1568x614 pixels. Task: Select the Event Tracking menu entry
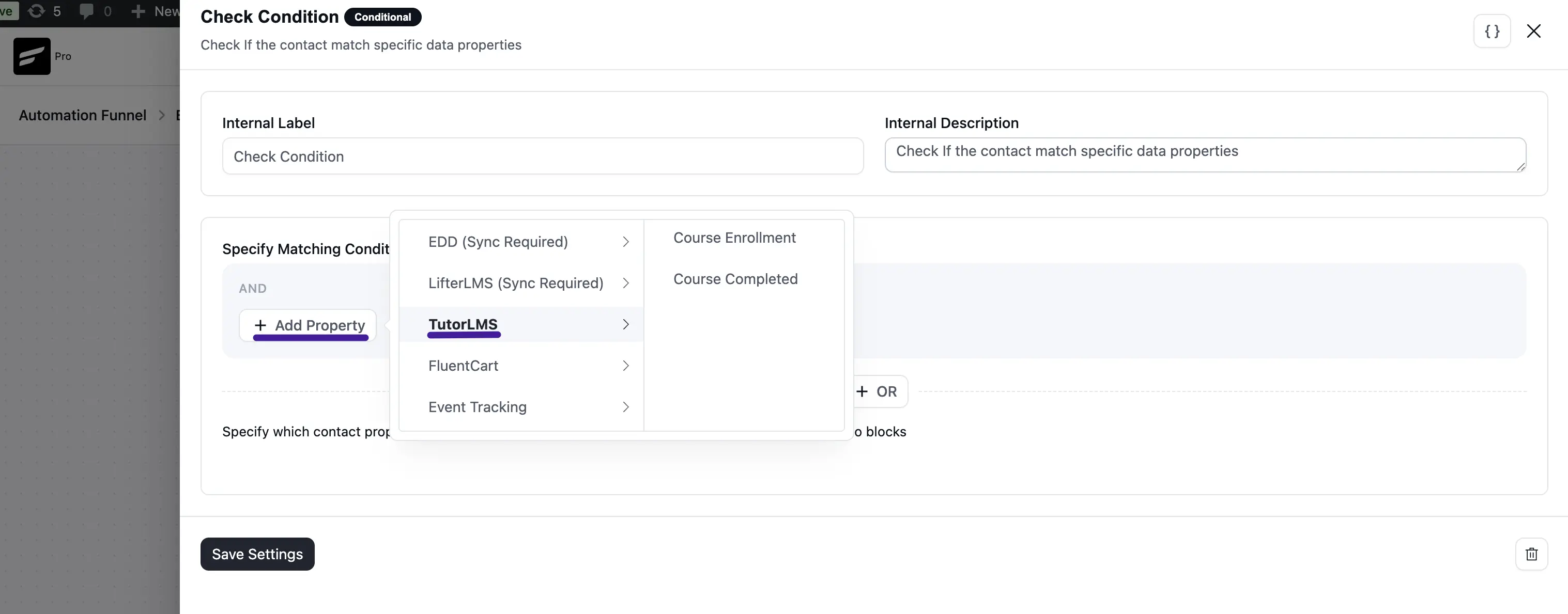click(521, 407)
